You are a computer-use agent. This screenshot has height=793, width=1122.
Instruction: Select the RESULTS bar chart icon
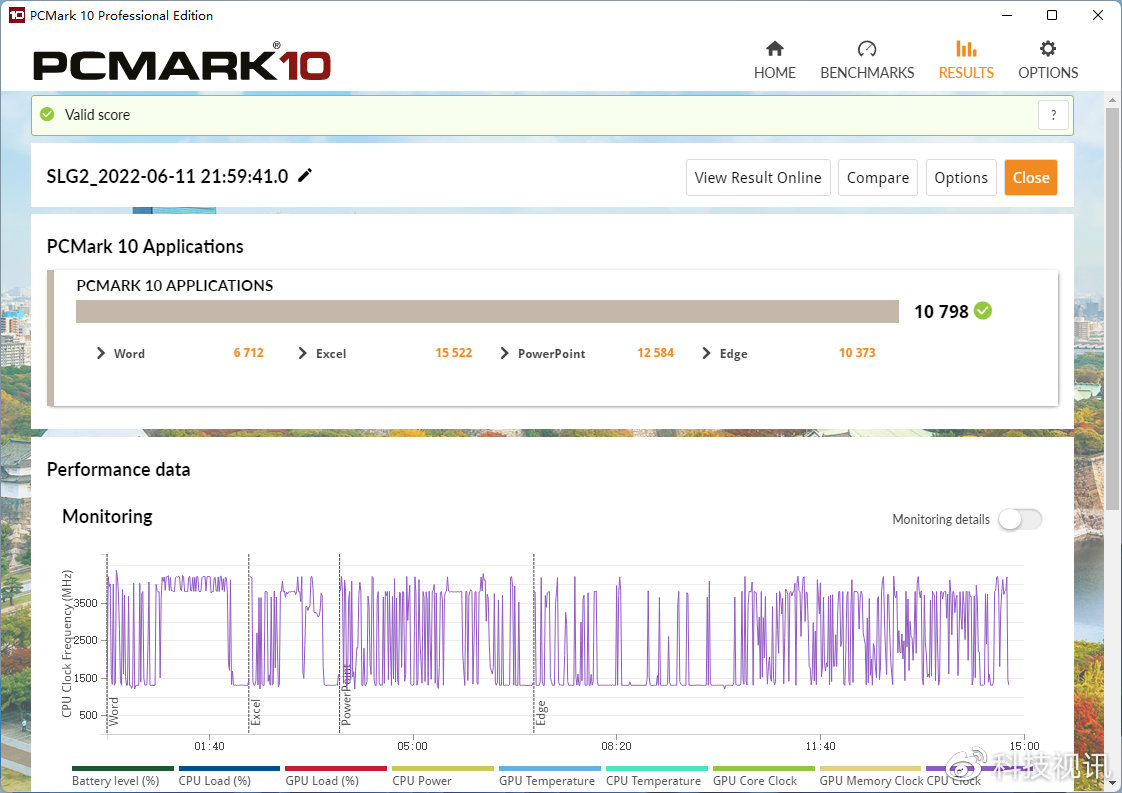[x=966, y=49]
